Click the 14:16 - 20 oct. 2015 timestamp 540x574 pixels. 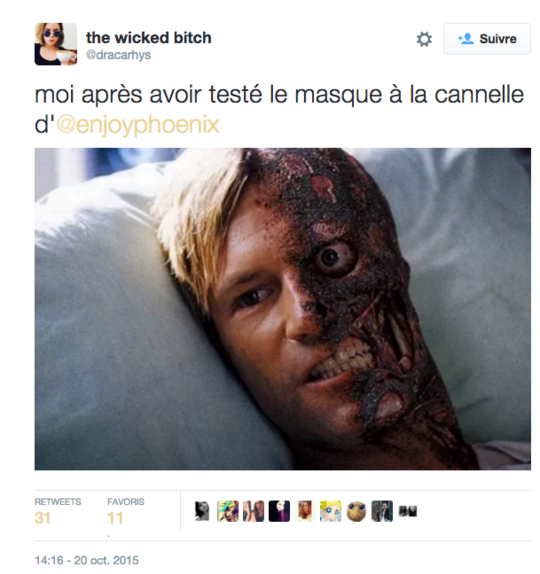(x=87, y=560)
